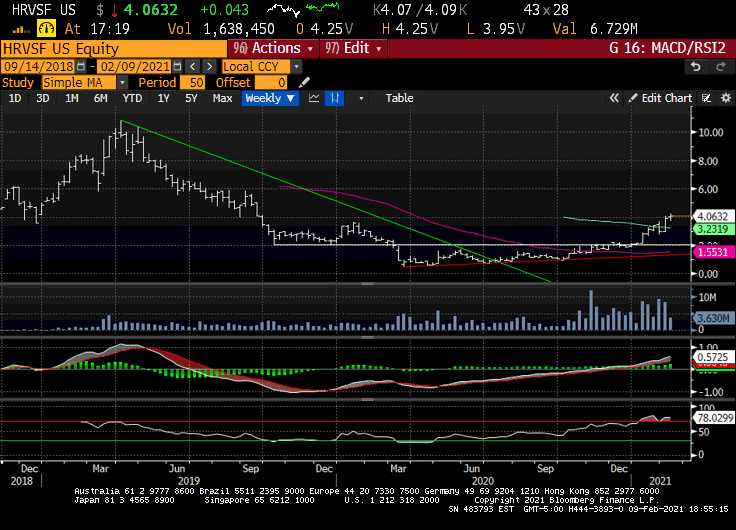Viewport: 736px width, 530px height.
Task: Open the Simple MA study dropdown arrow
Action: [122, 83]
